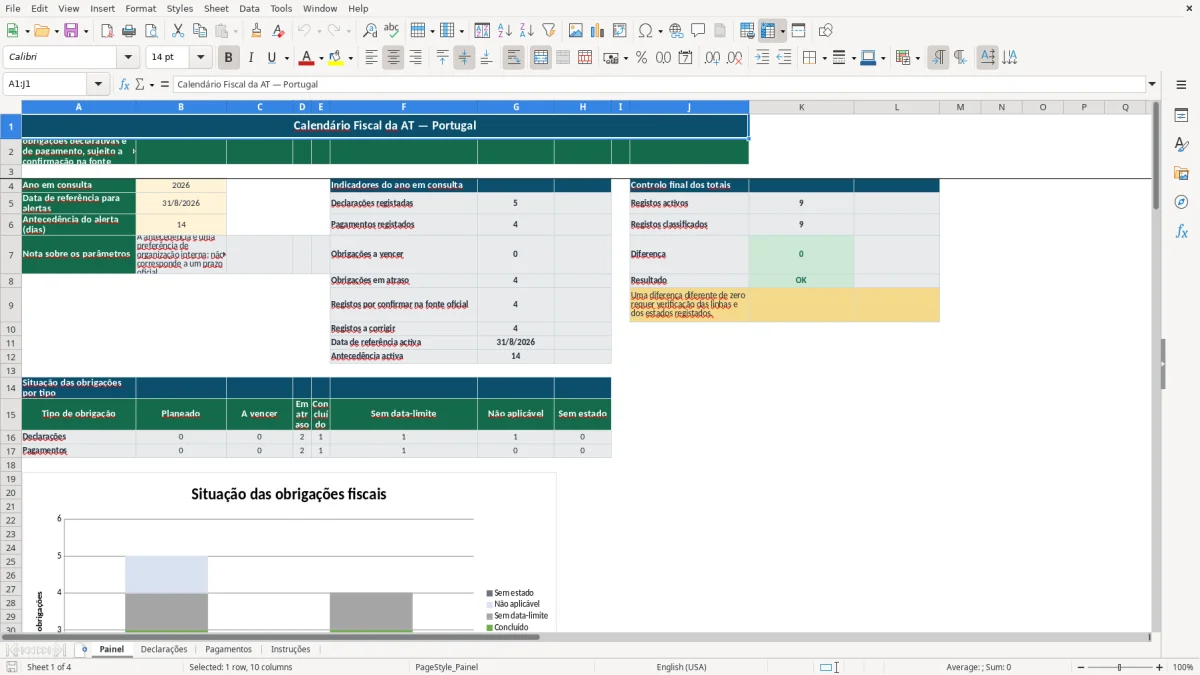Image resolution: width=1200 pixels, height=675 pixels.
Task: Toggle Italic formatting
Action: coord(251,58)
